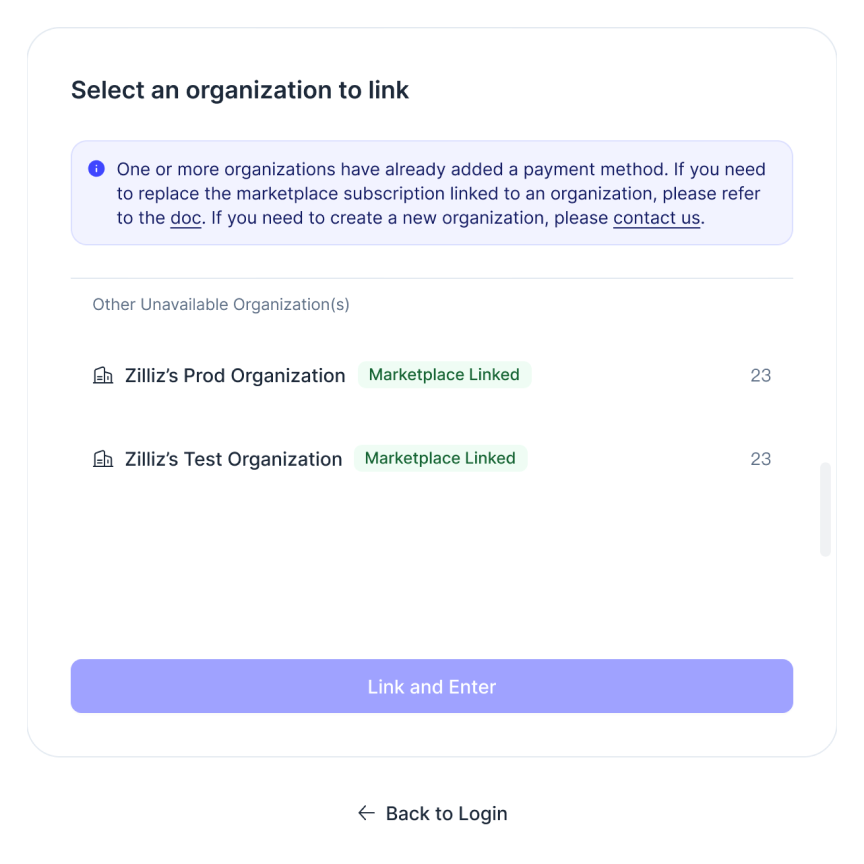Click the Select an organization to link heading
This screenshot has width=864, height=864.
point(240,90)
